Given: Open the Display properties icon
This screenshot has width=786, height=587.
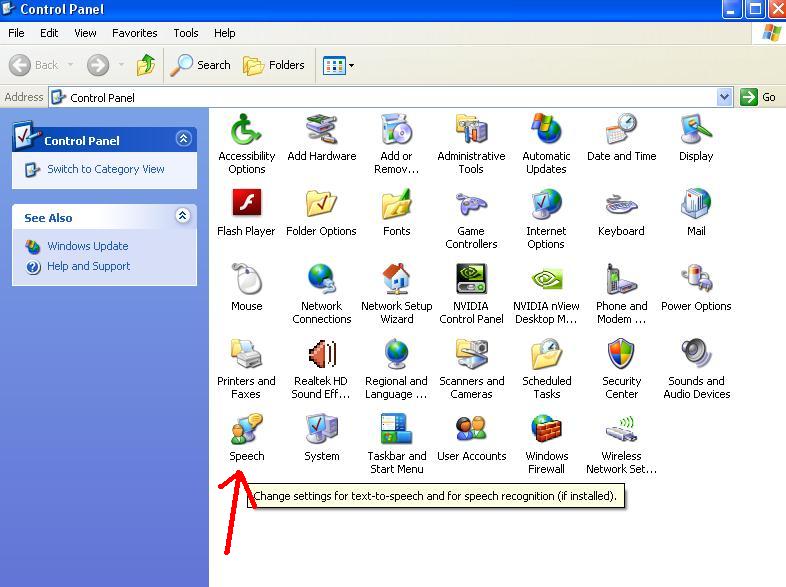Looking at the screenshot, I should tap(696, 130).
